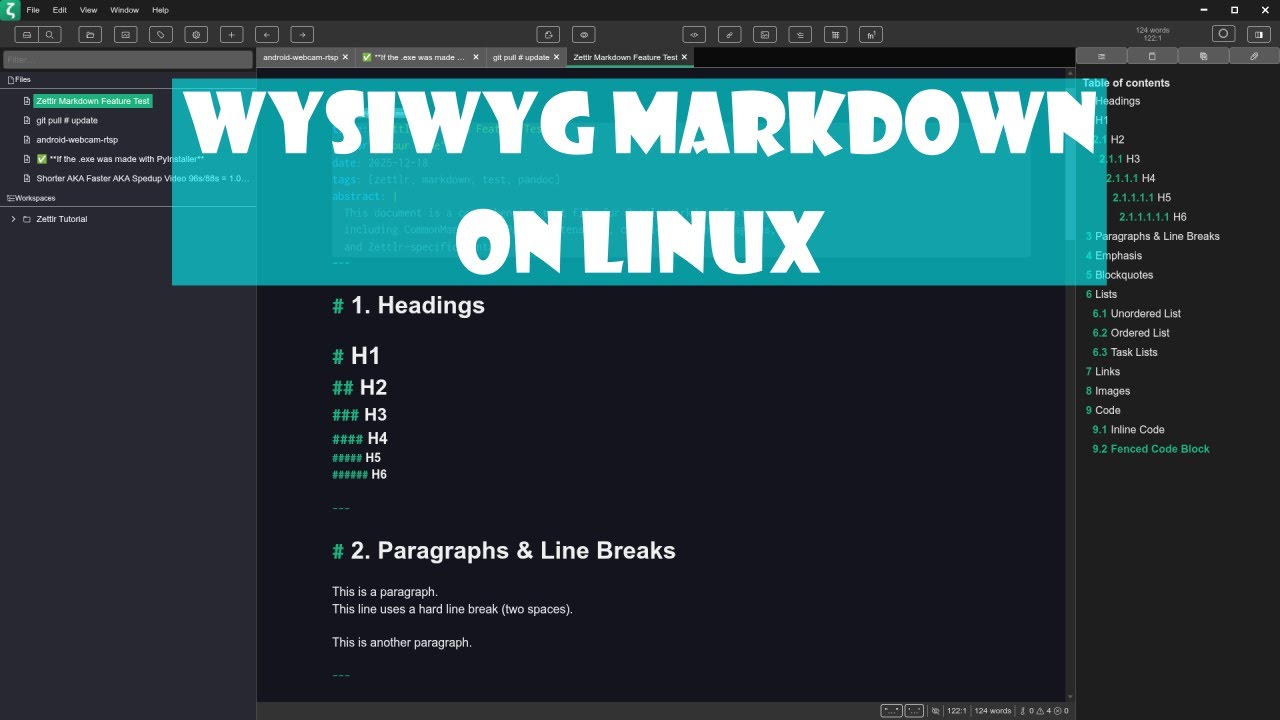
Task: Open the stats/image toolbar icon next to folder
Action: (x=125, y=34)
